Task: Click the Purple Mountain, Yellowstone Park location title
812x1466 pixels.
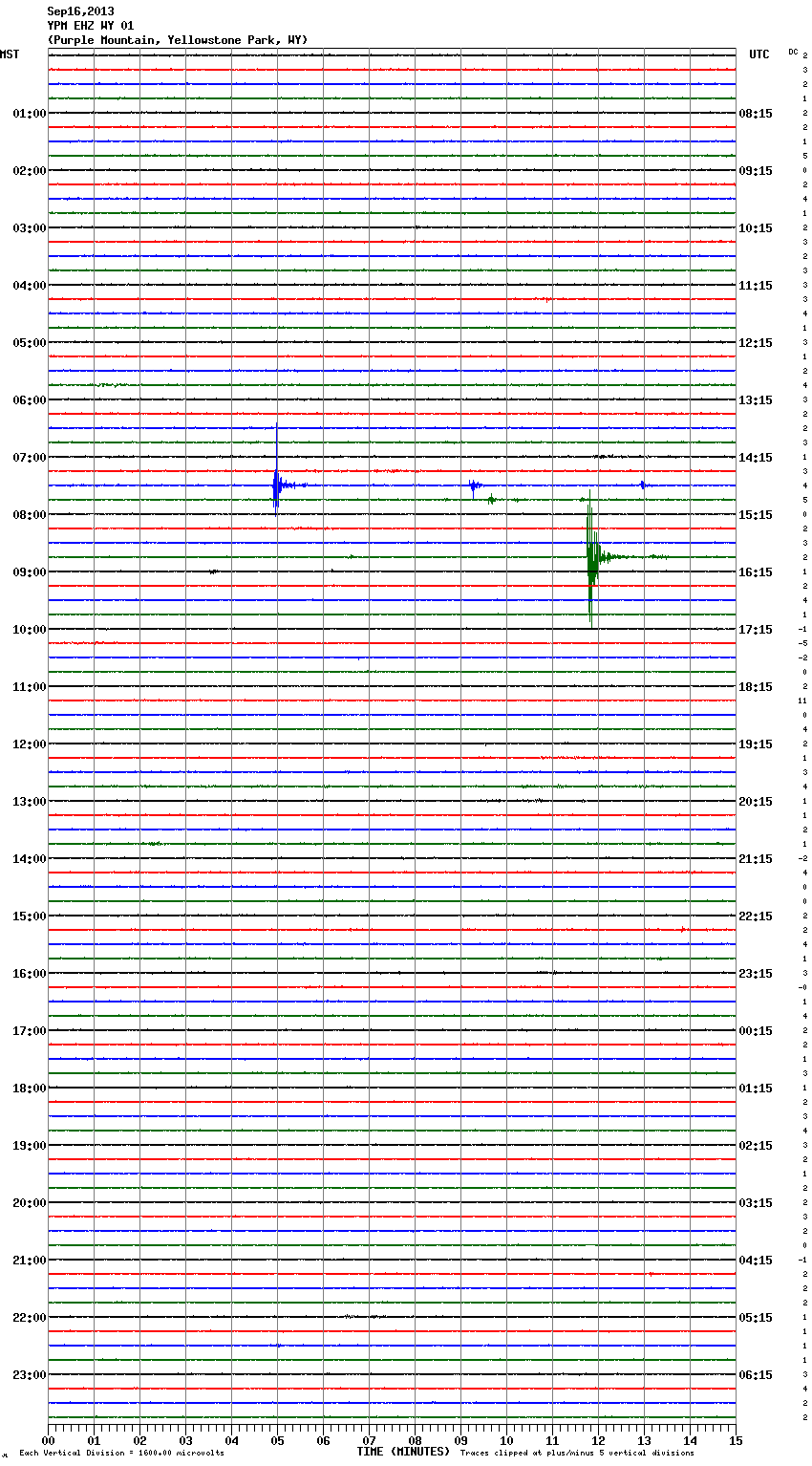Action: click(x=178, y=40)
